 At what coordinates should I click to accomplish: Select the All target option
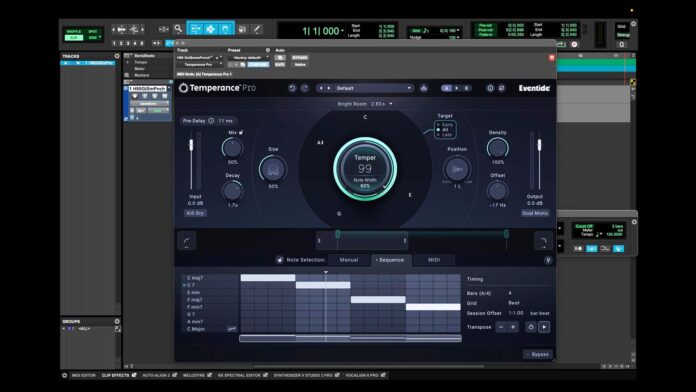(443, 130)
